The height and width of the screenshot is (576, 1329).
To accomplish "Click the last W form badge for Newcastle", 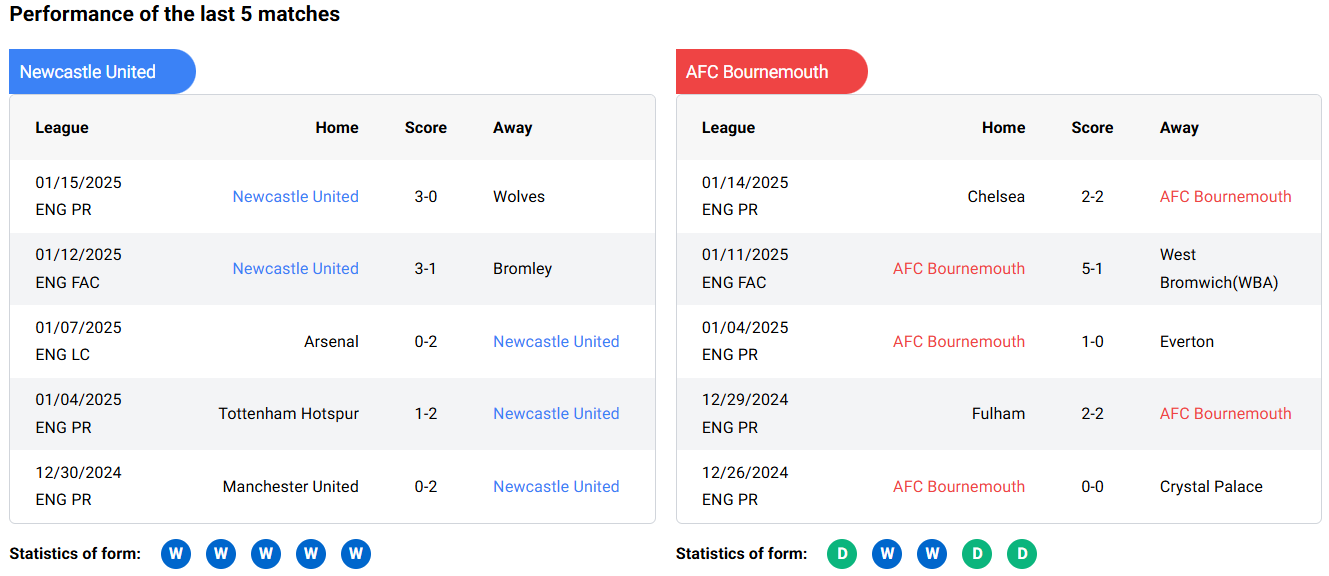I will [356, 554].
